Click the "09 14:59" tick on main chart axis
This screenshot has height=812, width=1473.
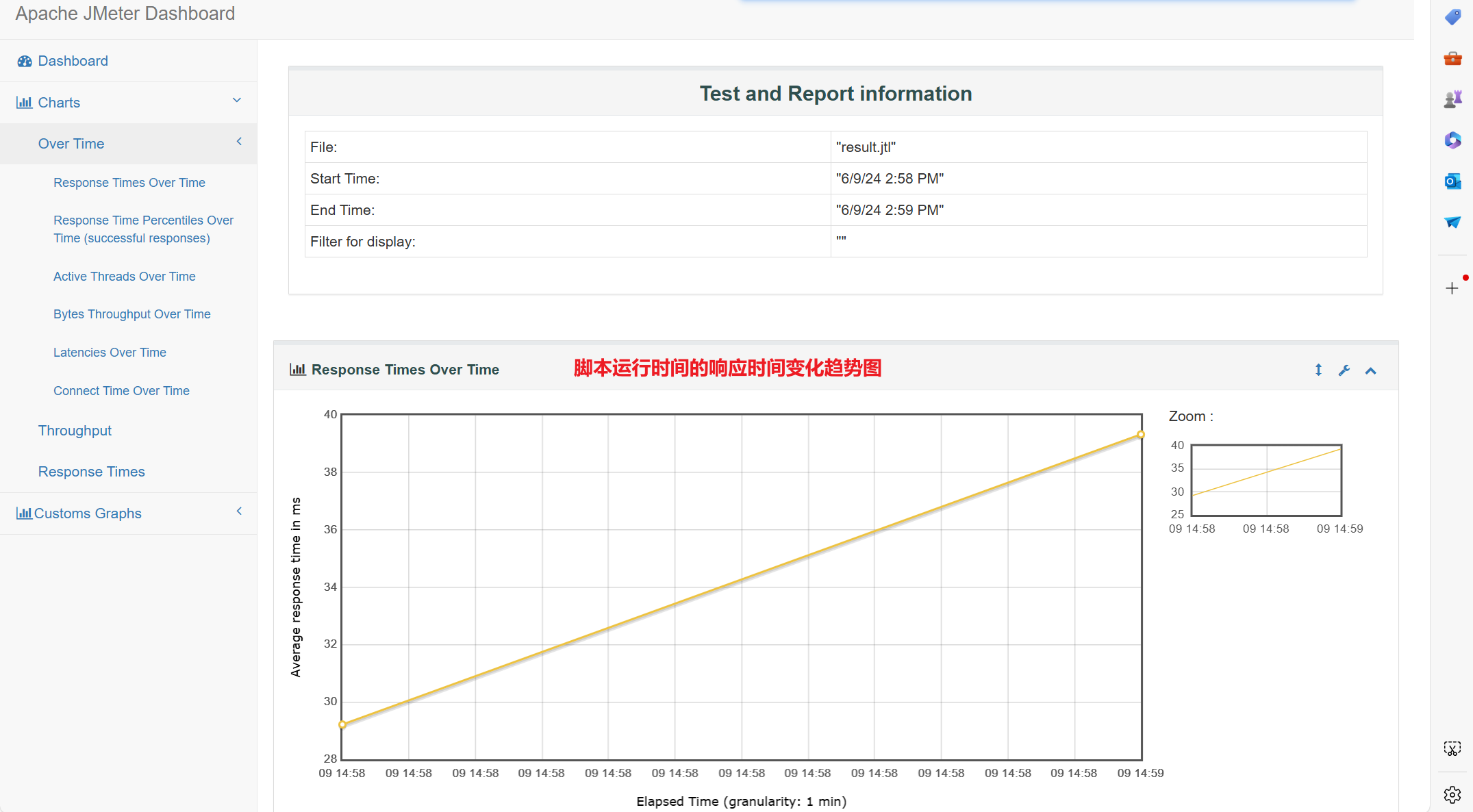(1140, 773)
